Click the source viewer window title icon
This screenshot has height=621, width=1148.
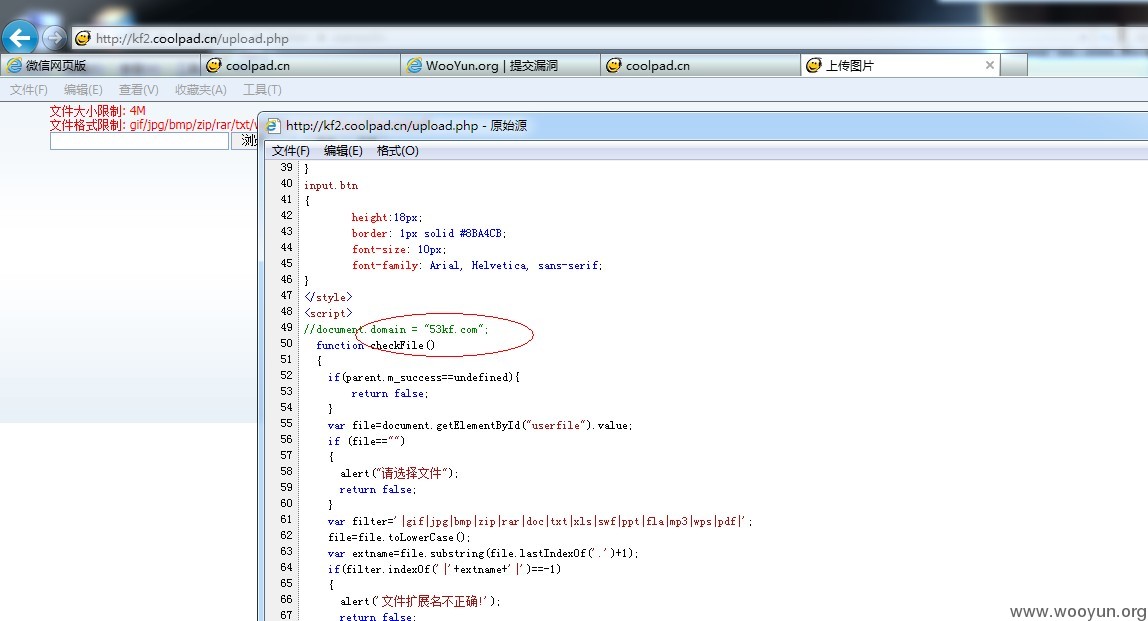273,126
